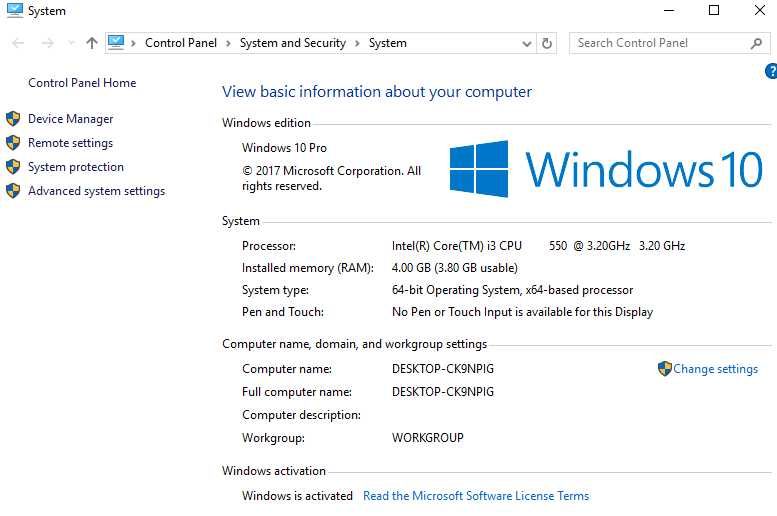Maximize the System window
Image resolution: width=777 pixels, height=516 pixels.
(714, 10)
